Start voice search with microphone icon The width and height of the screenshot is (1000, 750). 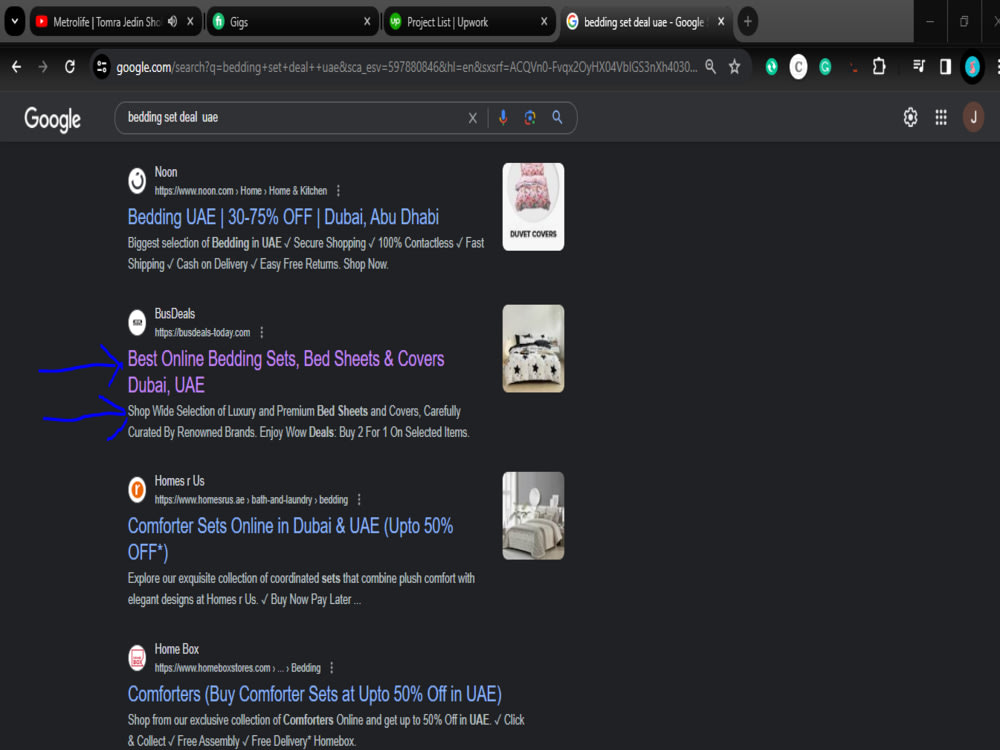coord(503,117)
